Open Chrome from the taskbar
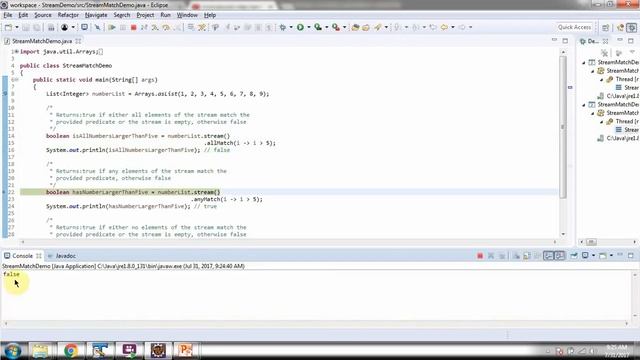The width and height of the screenshot is (640, 360). coord(71,351)
